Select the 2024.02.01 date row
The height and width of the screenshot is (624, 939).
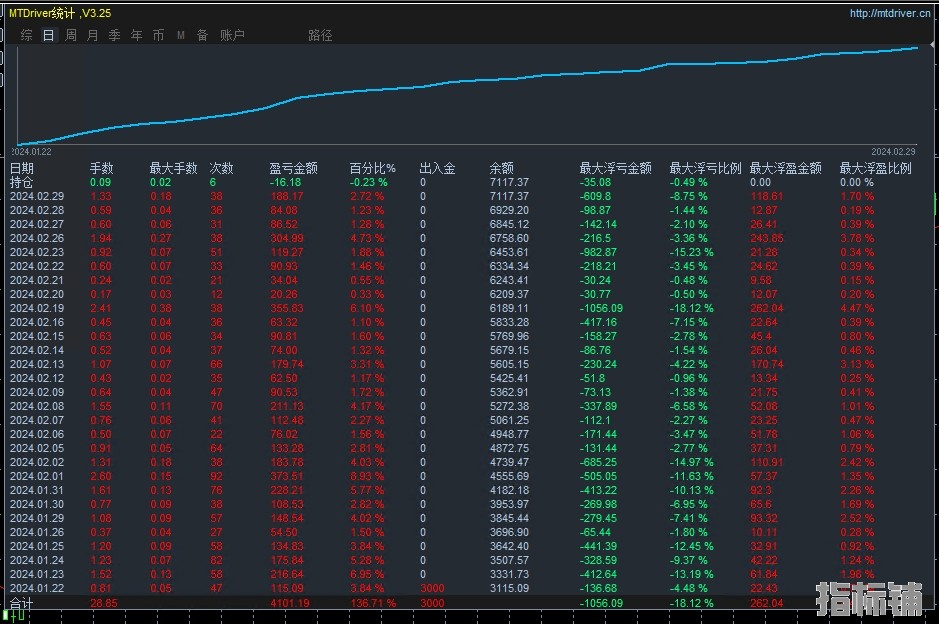(37, 476)
